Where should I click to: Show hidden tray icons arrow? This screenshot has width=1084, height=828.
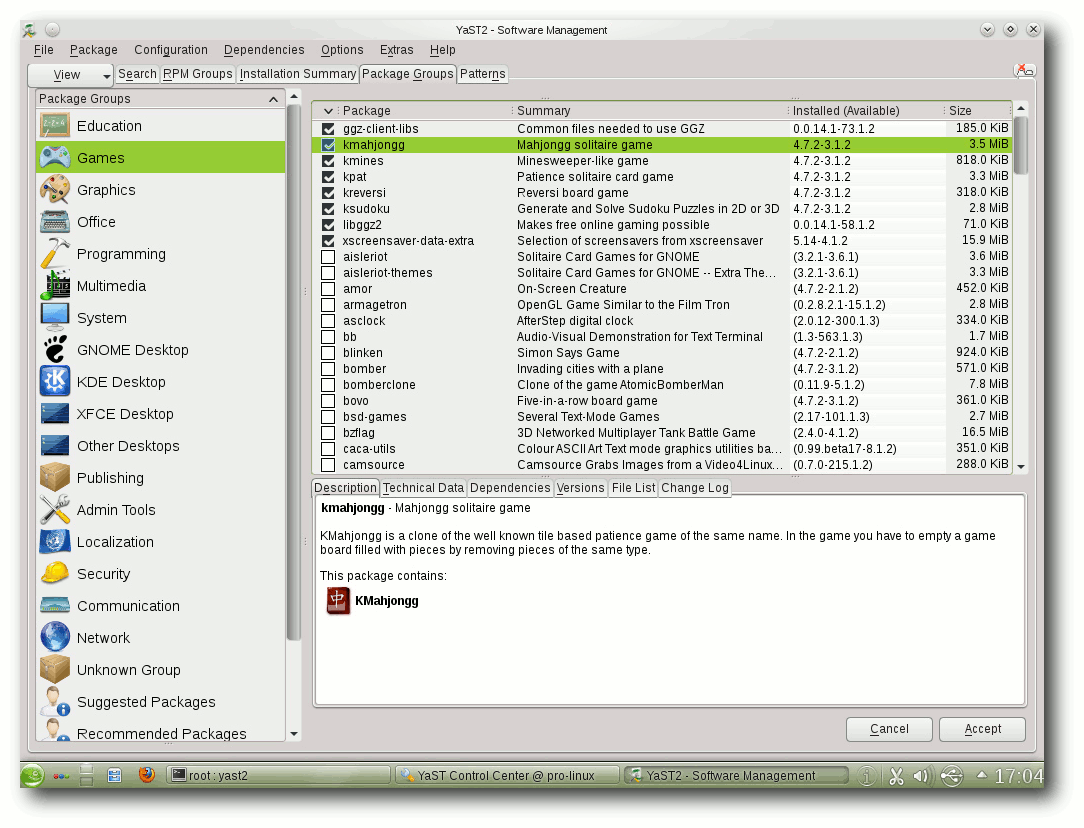tap(981, 775)
